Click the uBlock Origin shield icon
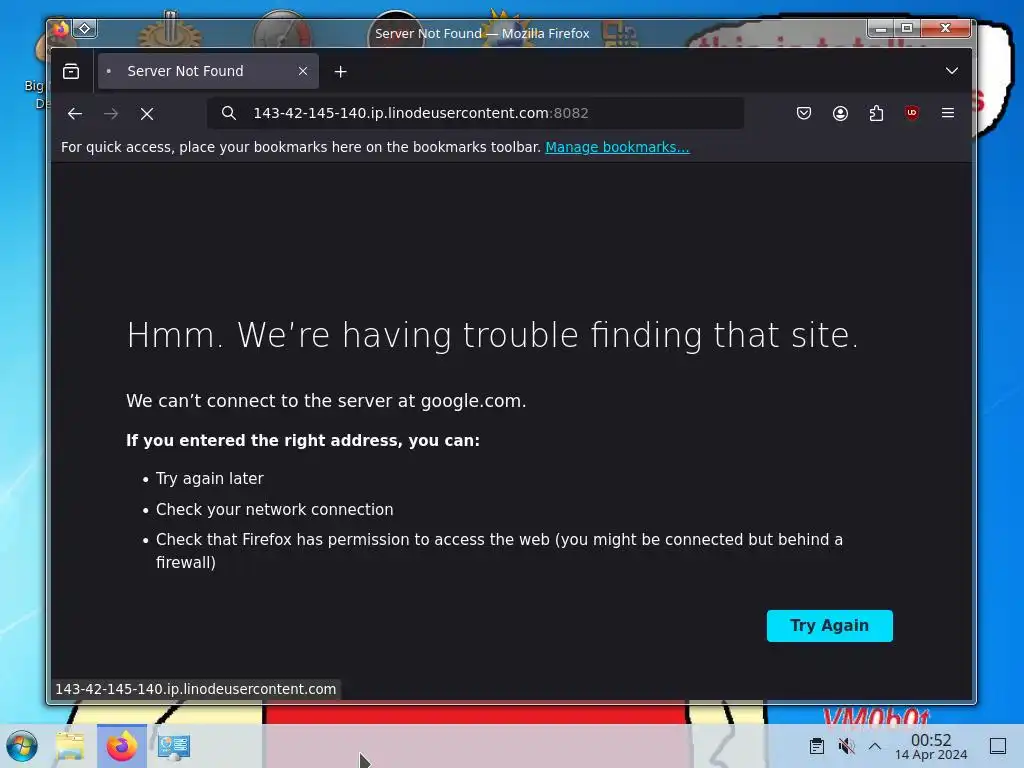The height and width of the screenshot is (768, 1024). coord(912,113)
